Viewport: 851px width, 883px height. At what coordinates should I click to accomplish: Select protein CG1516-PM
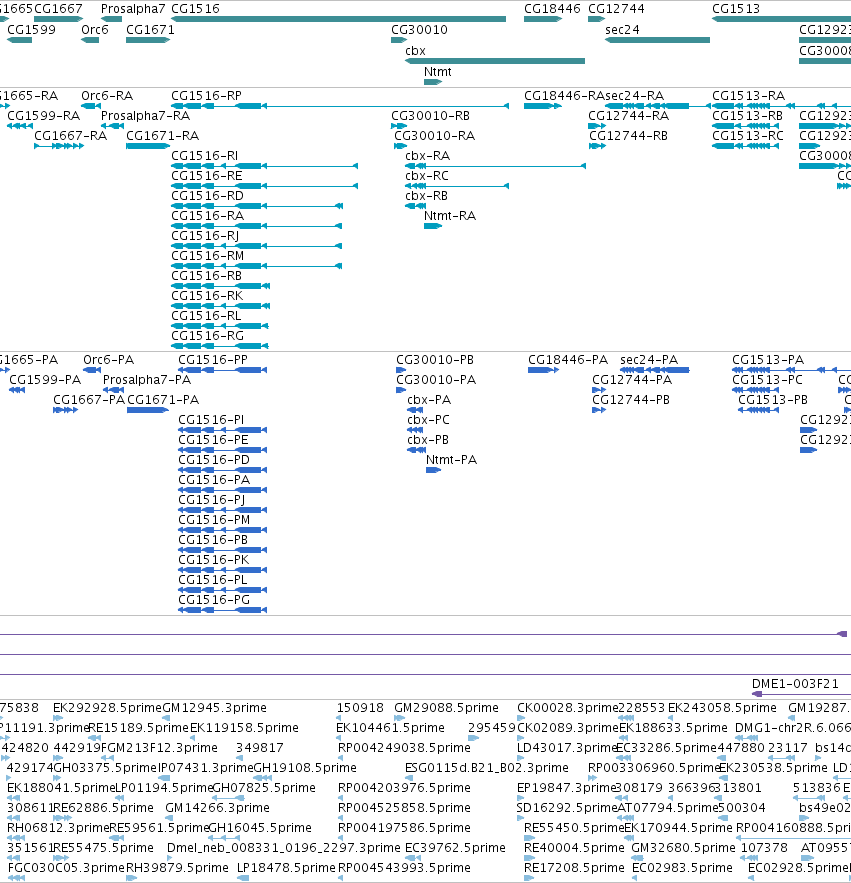pyautogui.click(x=214, y=520)
